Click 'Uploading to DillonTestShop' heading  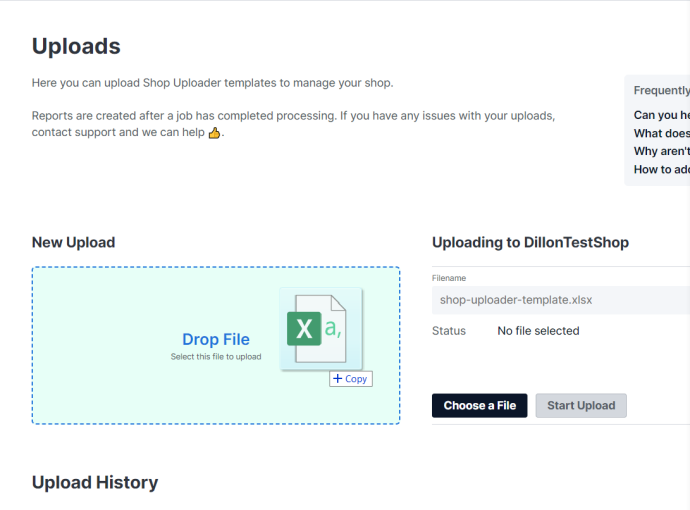[530, 242]
